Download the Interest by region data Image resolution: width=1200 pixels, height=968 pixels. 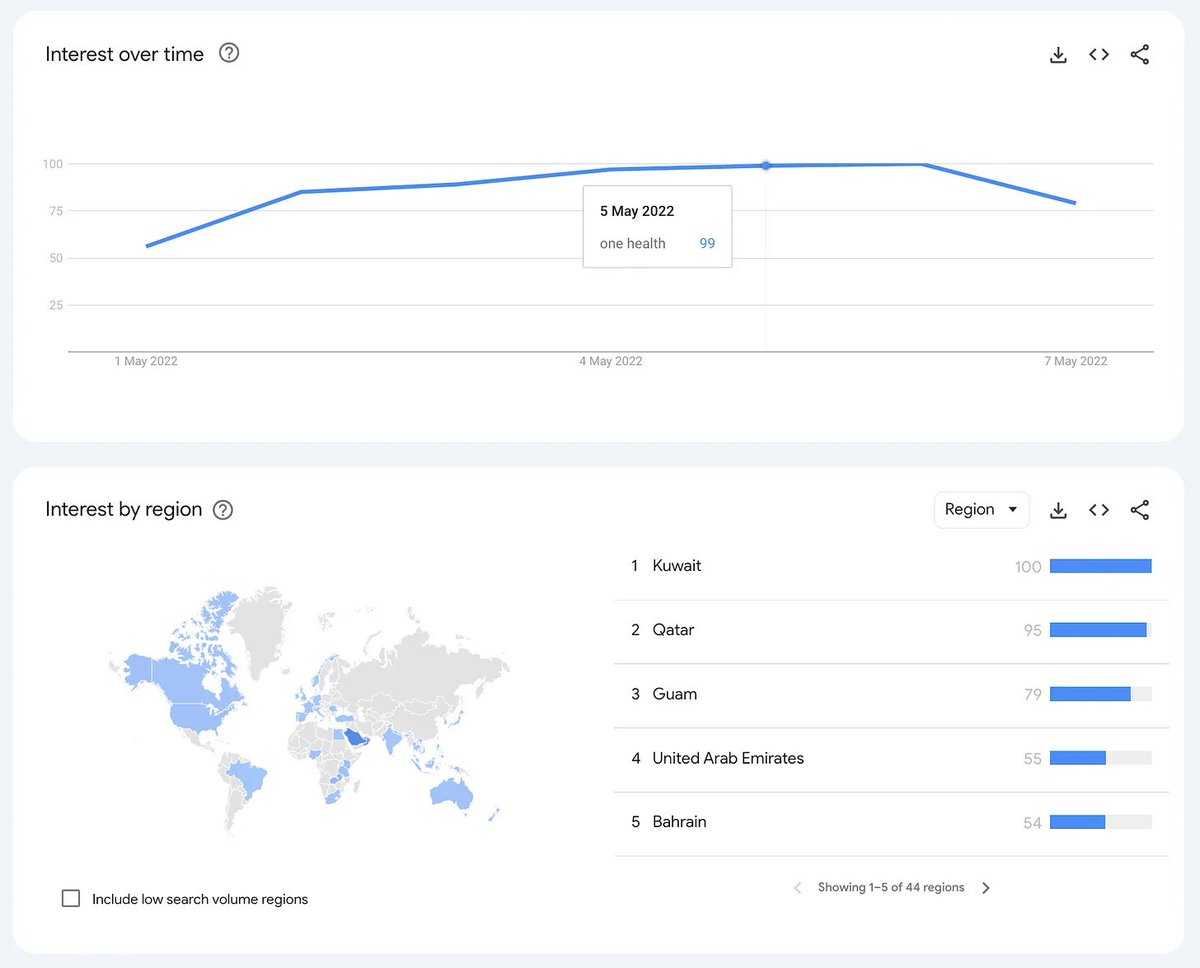[x=1058, y=510]
